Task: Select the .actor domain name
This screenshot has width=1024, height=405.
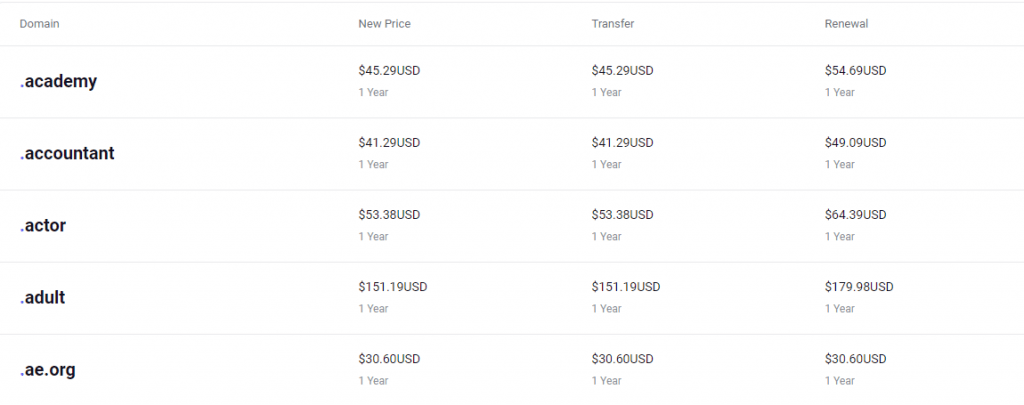Action: (x=42, y=226)
